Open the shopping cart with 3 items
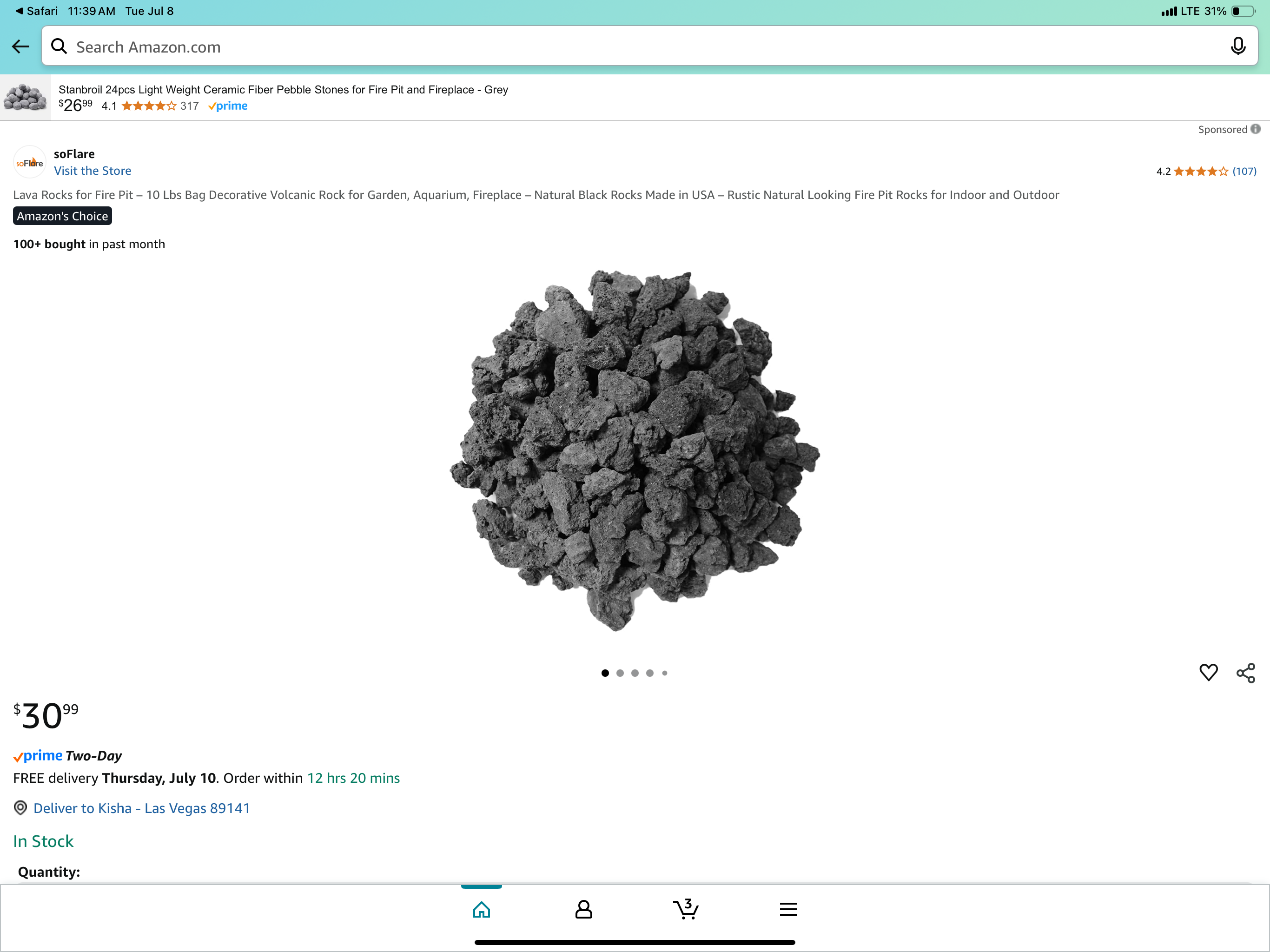The height and width of the screenshot is (952, 1270). [686, 909]
